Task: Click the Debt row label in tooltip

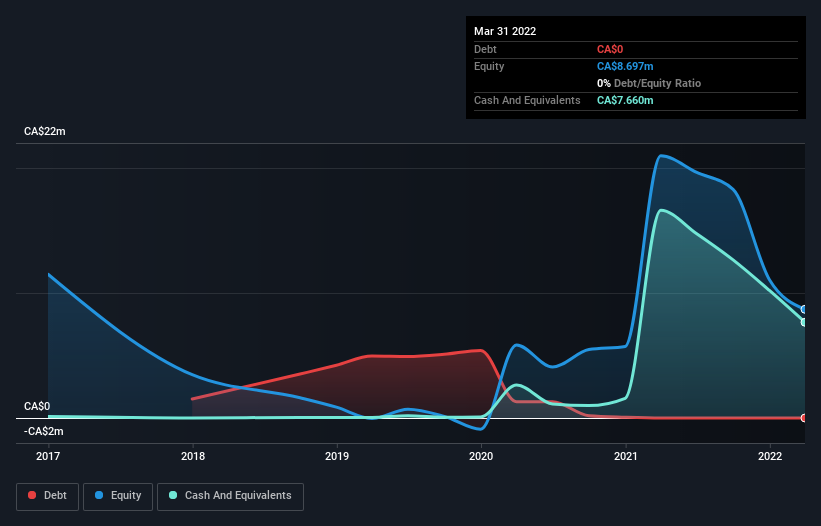Action: click(x=485, y=49)
